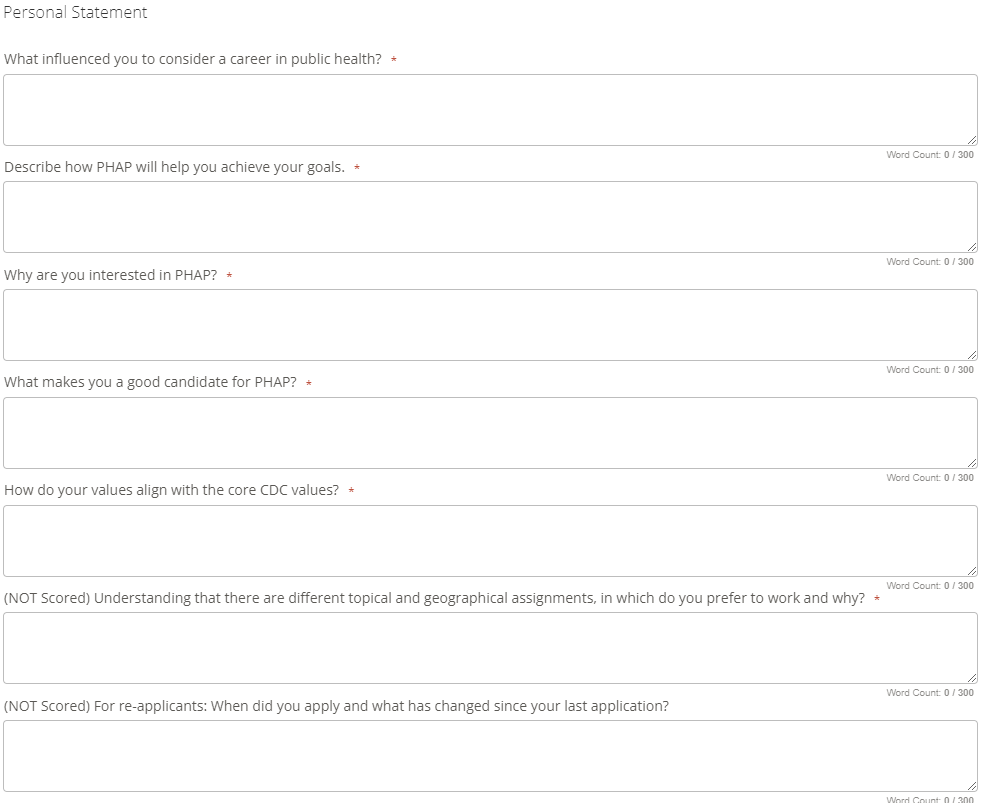The width and height of the screenshot is (1001, 803).
Task: Click resize corner of geographical assignments text area
Action: 972,679
